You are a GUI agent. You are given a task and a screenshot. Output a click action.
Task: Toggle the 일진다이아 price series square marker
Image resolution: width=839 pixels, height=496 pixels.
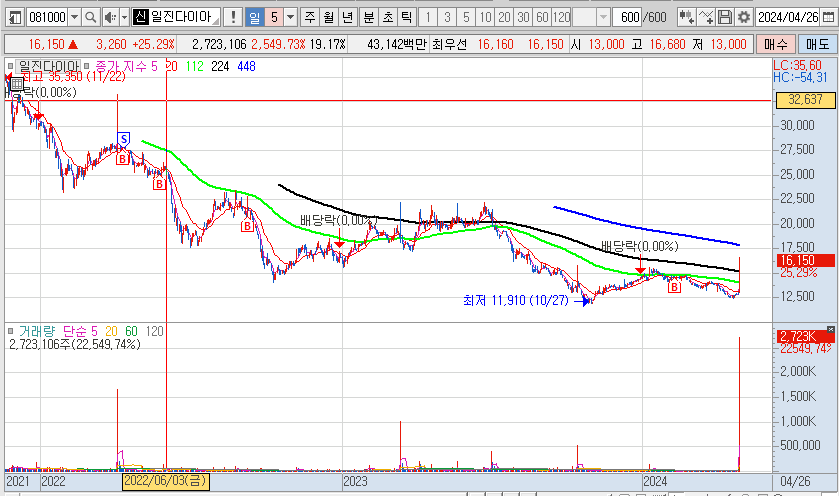(x=10, y=66)
